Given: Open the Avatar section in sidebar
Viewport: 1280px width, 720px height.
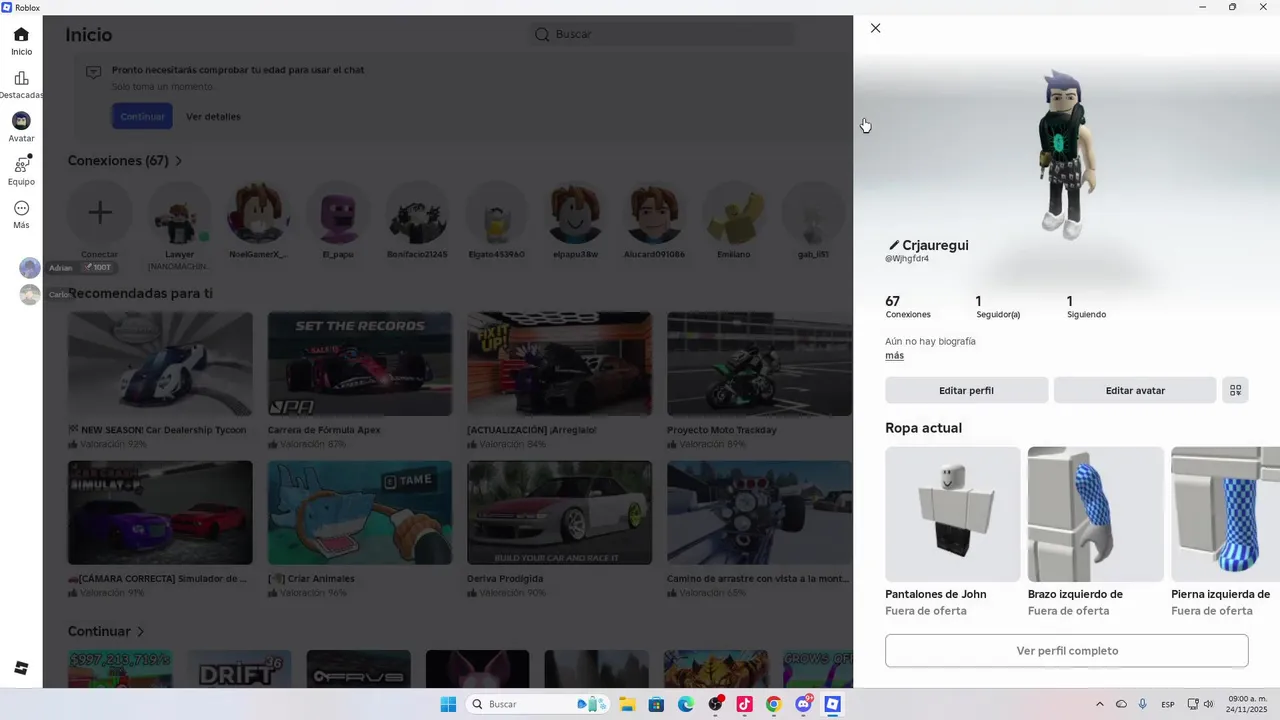Looking at the screenshot, I should pyautogui.click(x=21, y=128).
